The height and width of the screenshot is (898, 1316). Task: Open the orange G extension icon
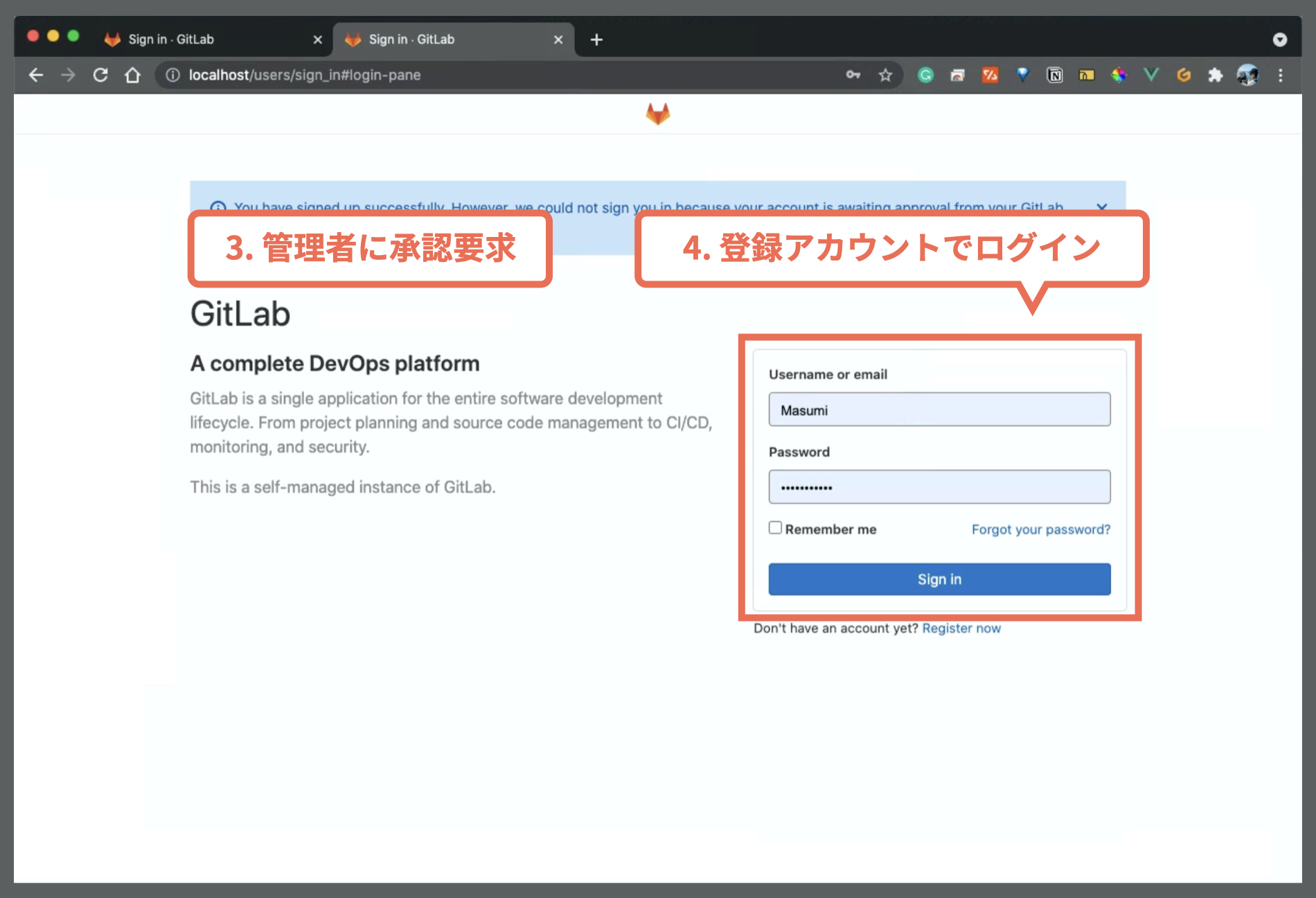point(1184,75)
